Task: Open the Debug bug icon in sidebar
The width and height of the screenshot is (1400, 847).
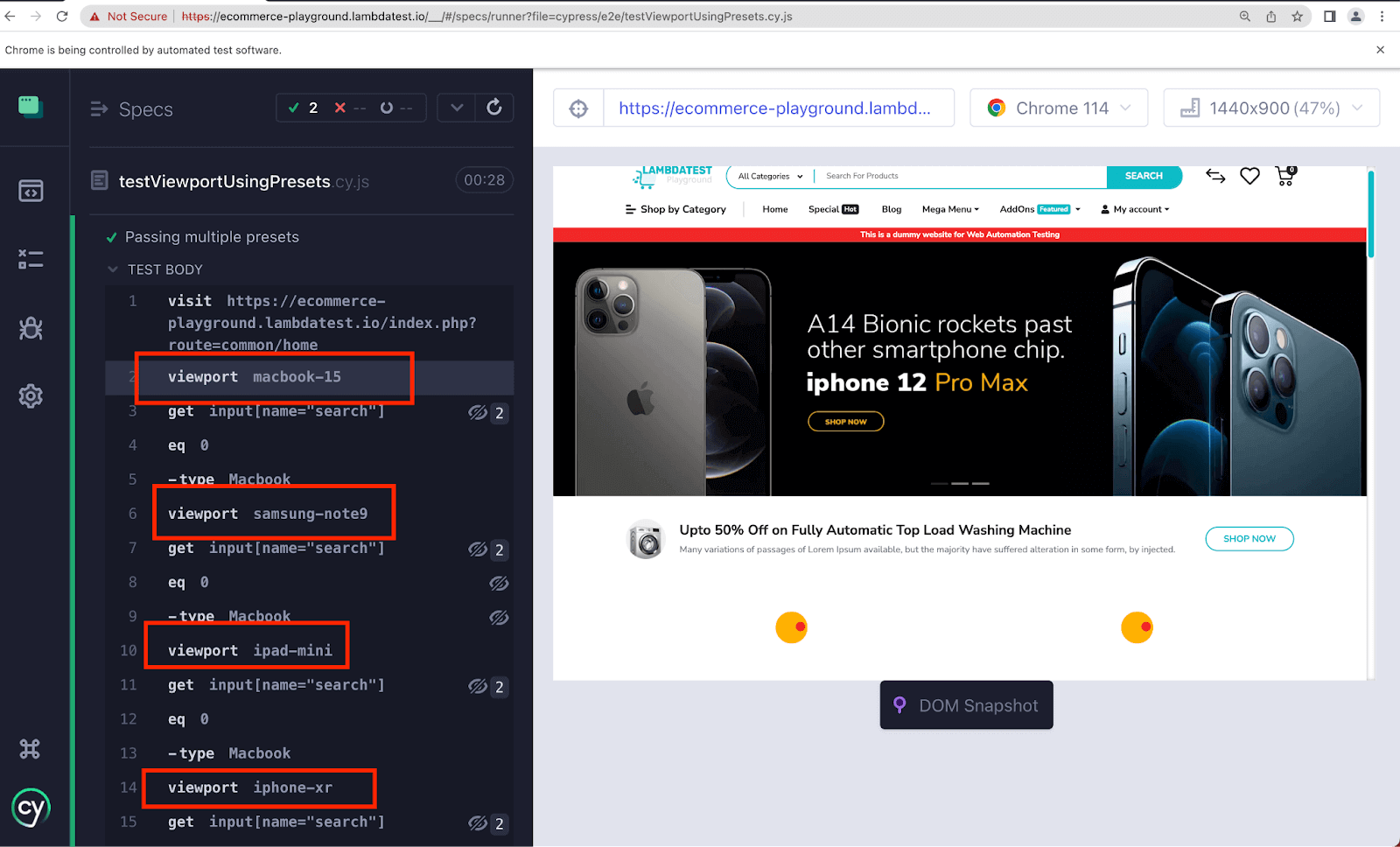Action: 31,328
